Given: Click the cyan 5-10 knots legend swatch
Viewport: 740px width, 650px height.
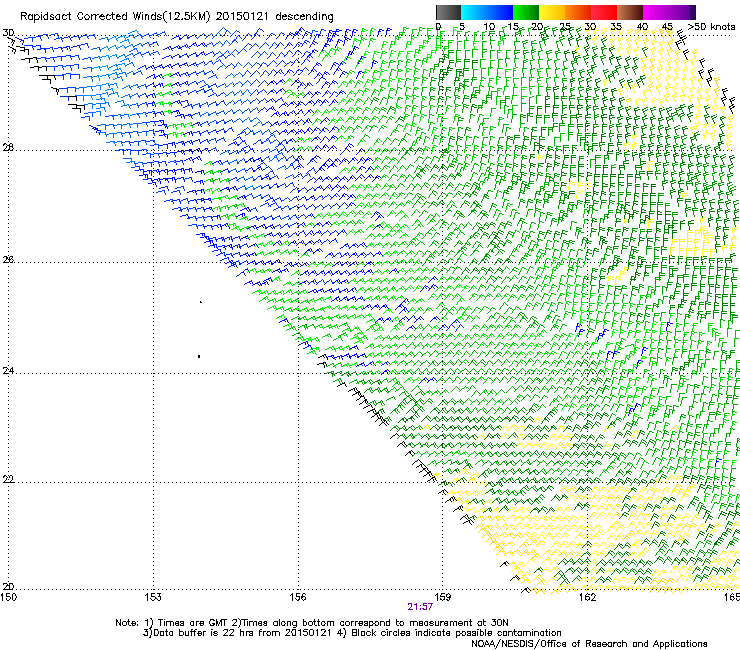Looking at the screenshot, I should [x=474, y=12].
